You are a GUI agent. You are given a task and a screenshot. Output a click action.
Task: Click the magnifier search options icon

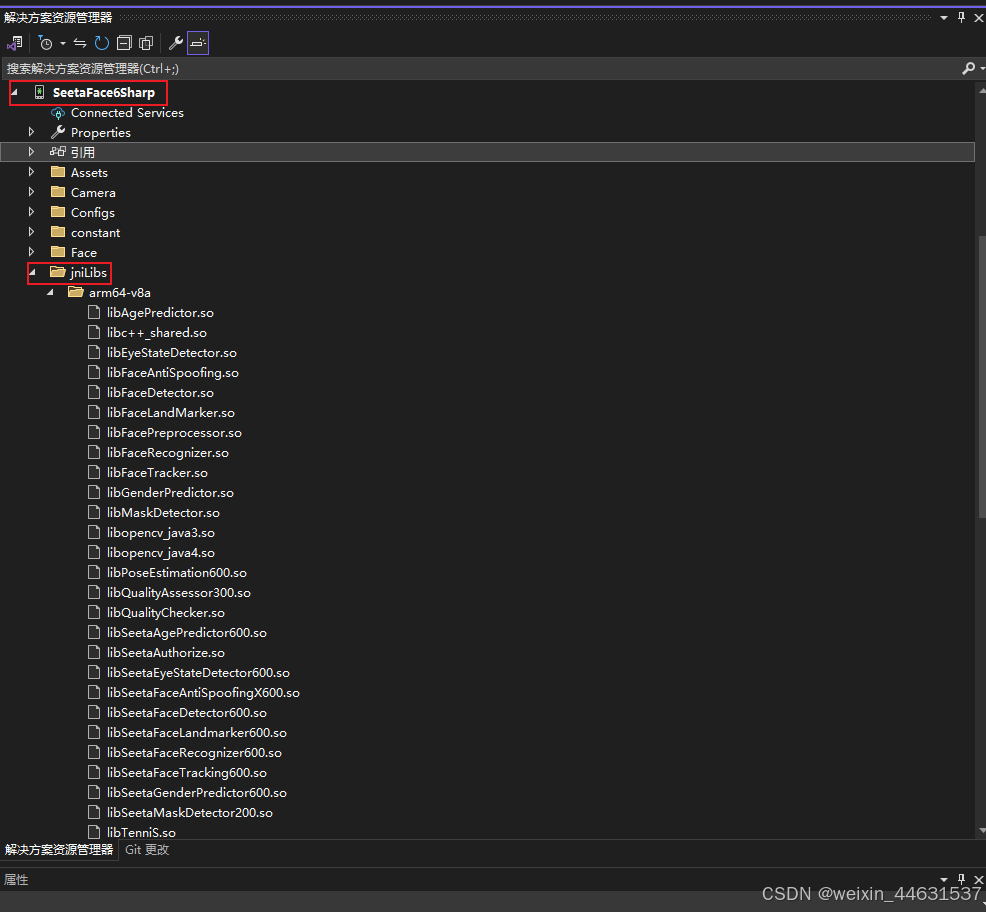[968, 69]
